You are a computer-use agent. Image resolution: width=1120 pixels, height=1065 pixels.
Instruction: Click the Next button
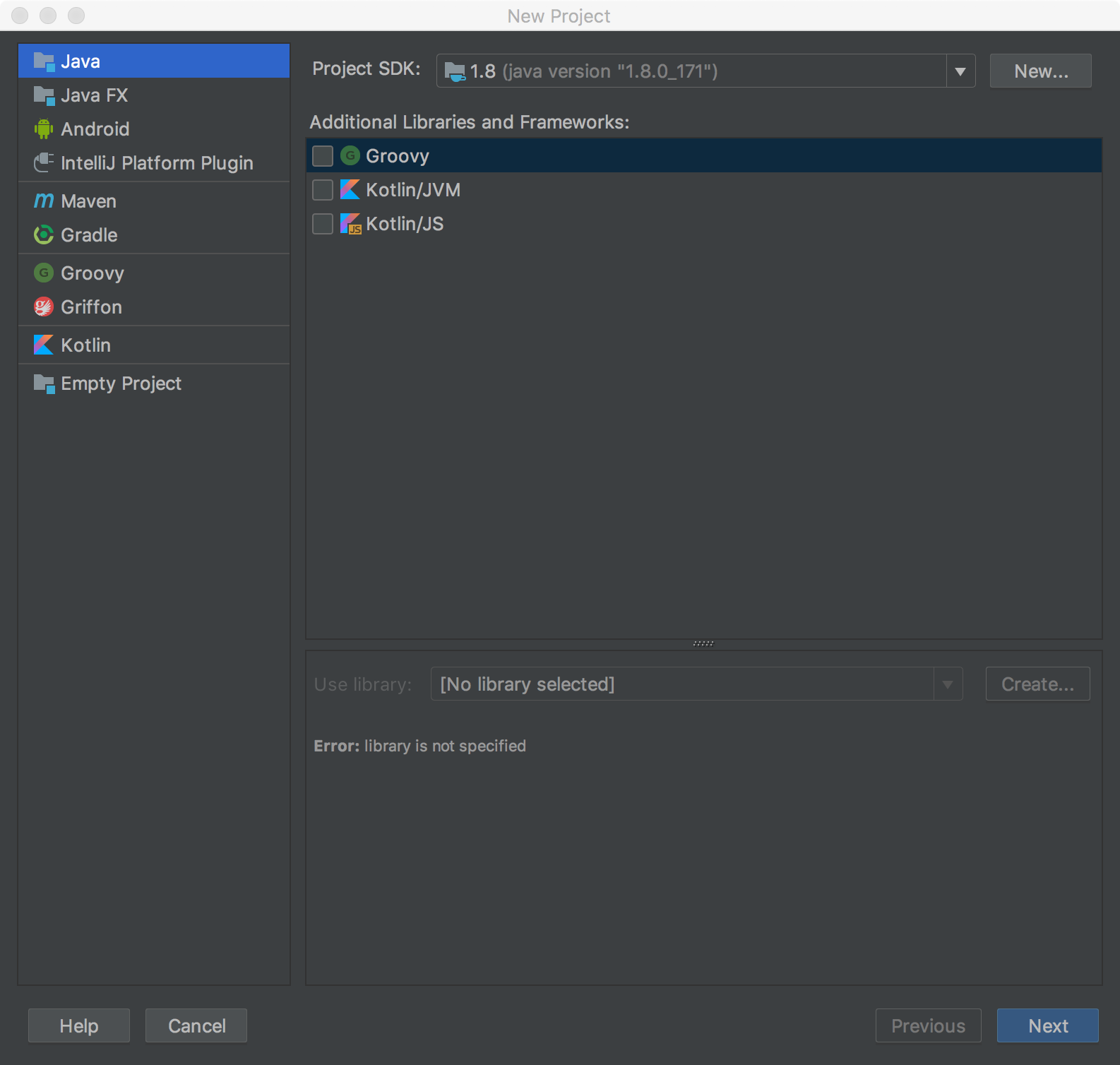click(1048, 1026)
